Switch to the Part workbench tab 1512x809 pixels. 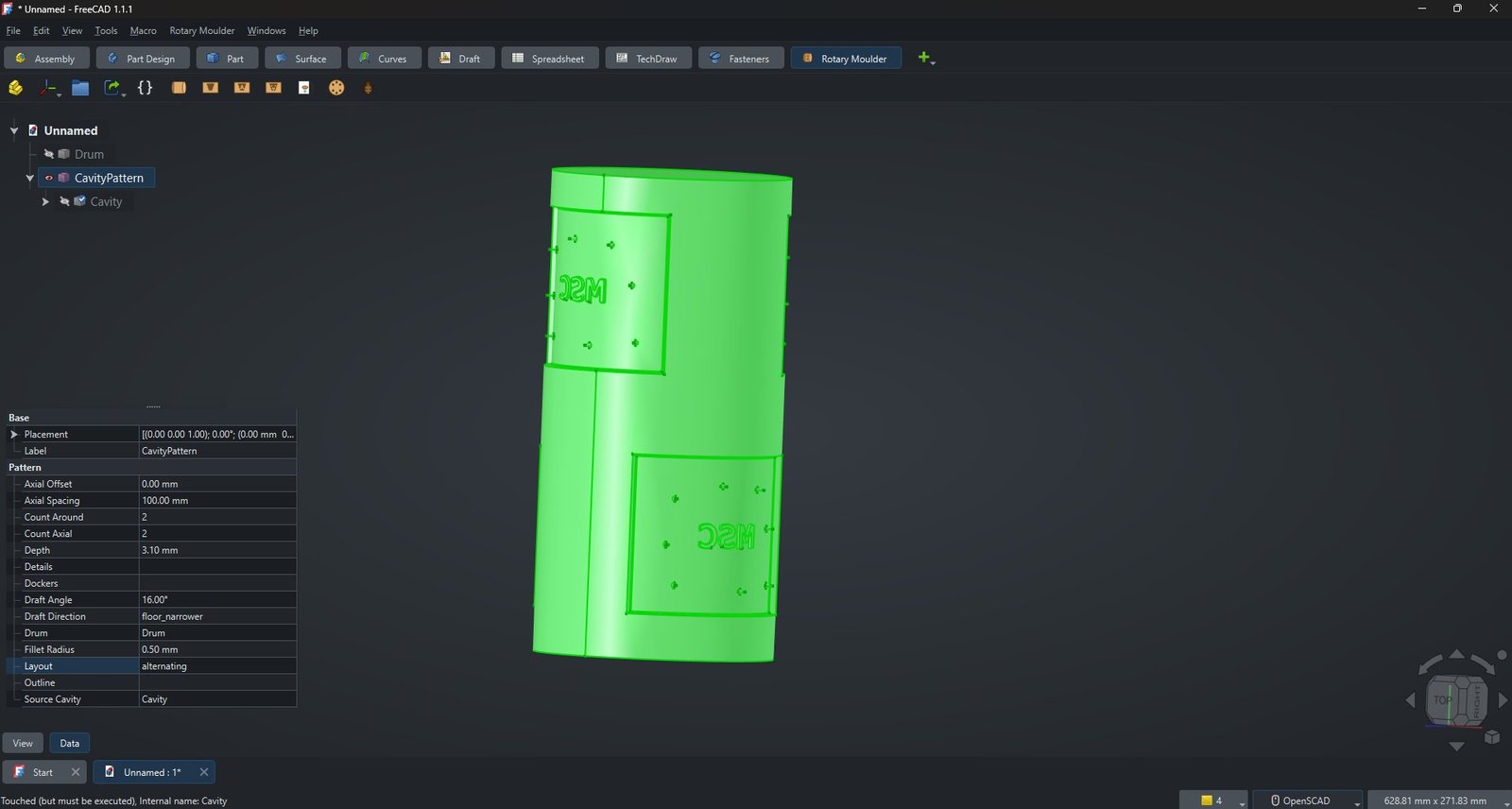[x=227, y=59]
